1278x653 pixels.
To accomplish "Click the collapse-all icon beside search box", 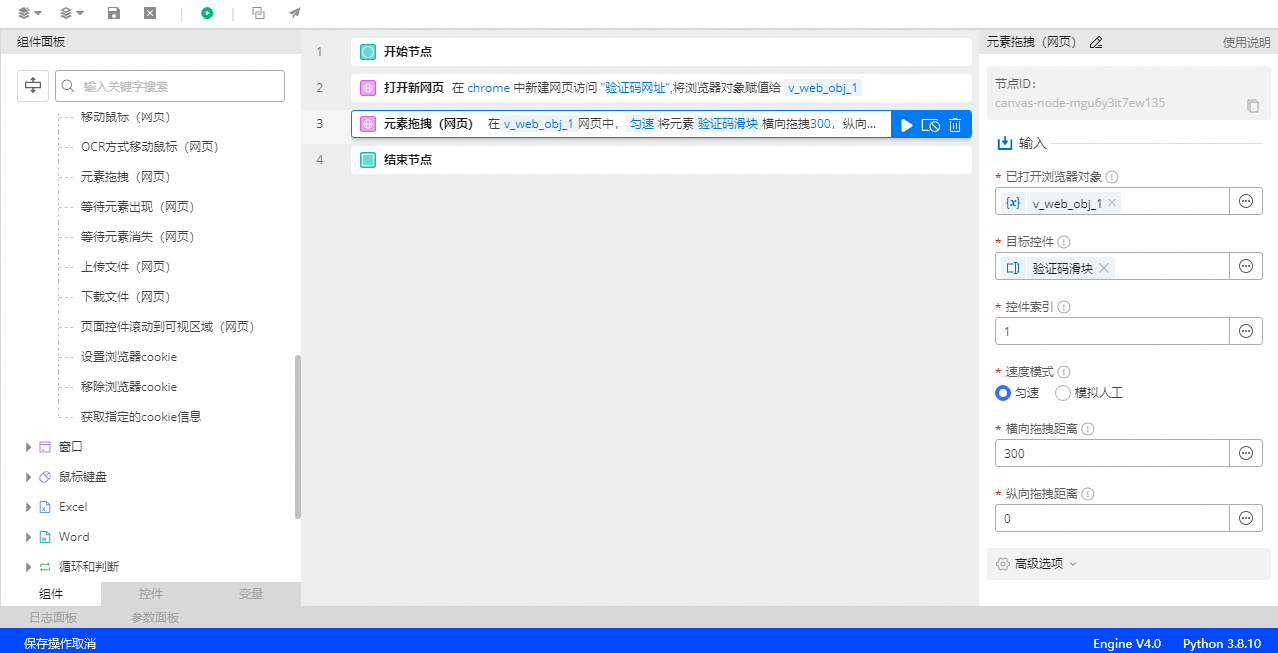I will coord(33,86).
